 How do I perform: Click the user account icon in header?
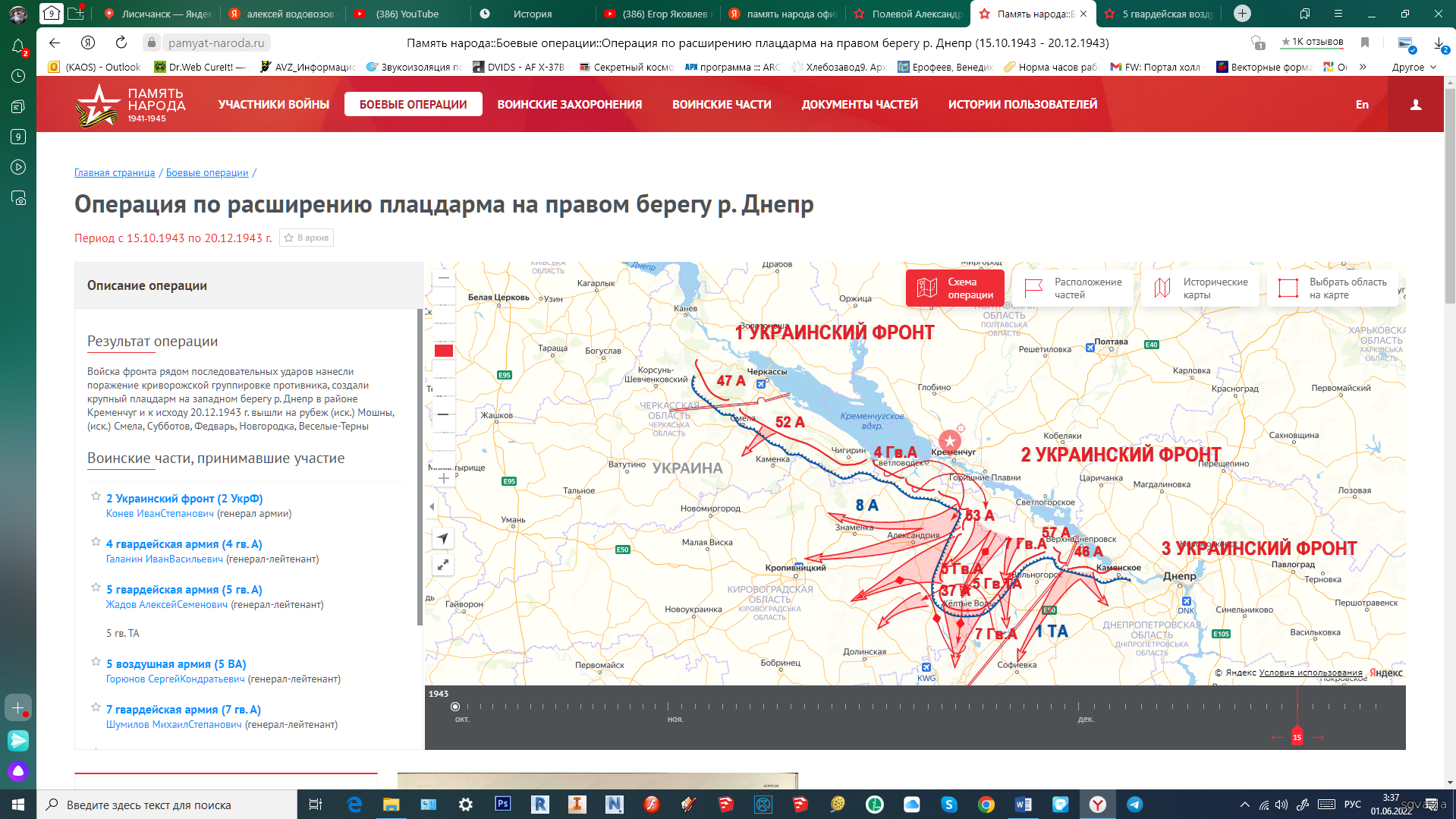click(x=1415, y=105)
